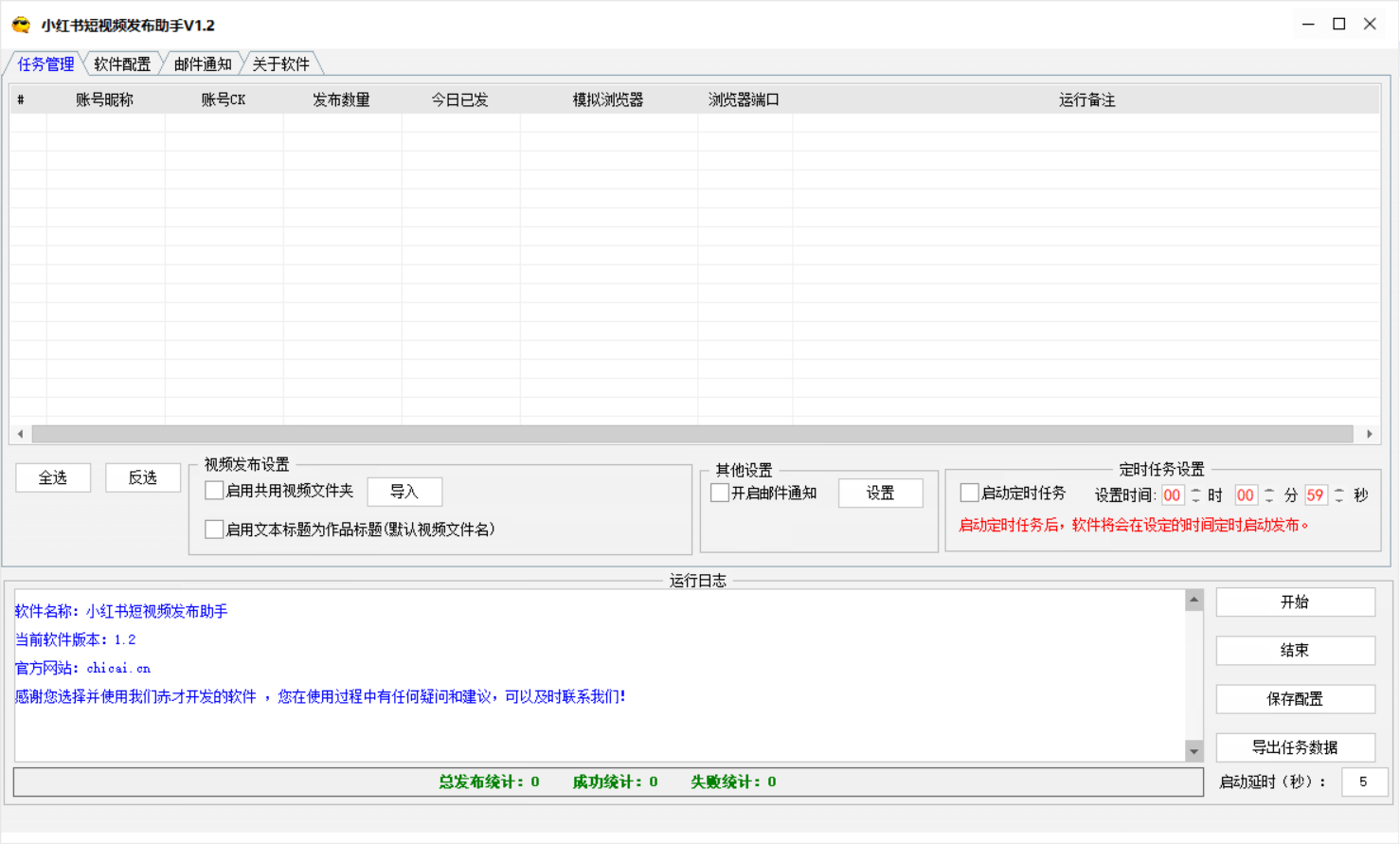Open the 软件配置 tab
This screenshot has width=1400, height=844.
click(122, 63)
